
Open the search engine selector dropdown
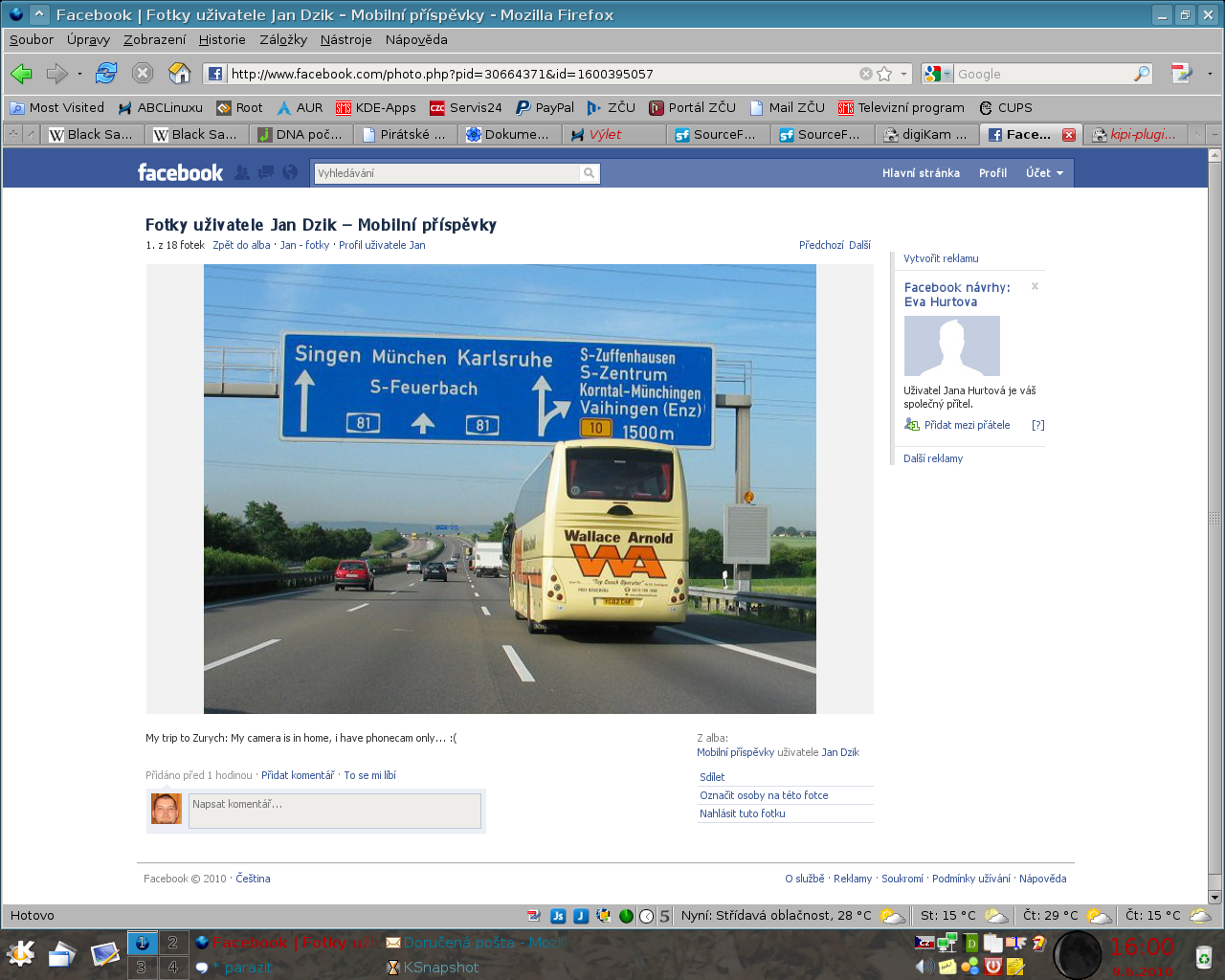[x=938, y=74]
